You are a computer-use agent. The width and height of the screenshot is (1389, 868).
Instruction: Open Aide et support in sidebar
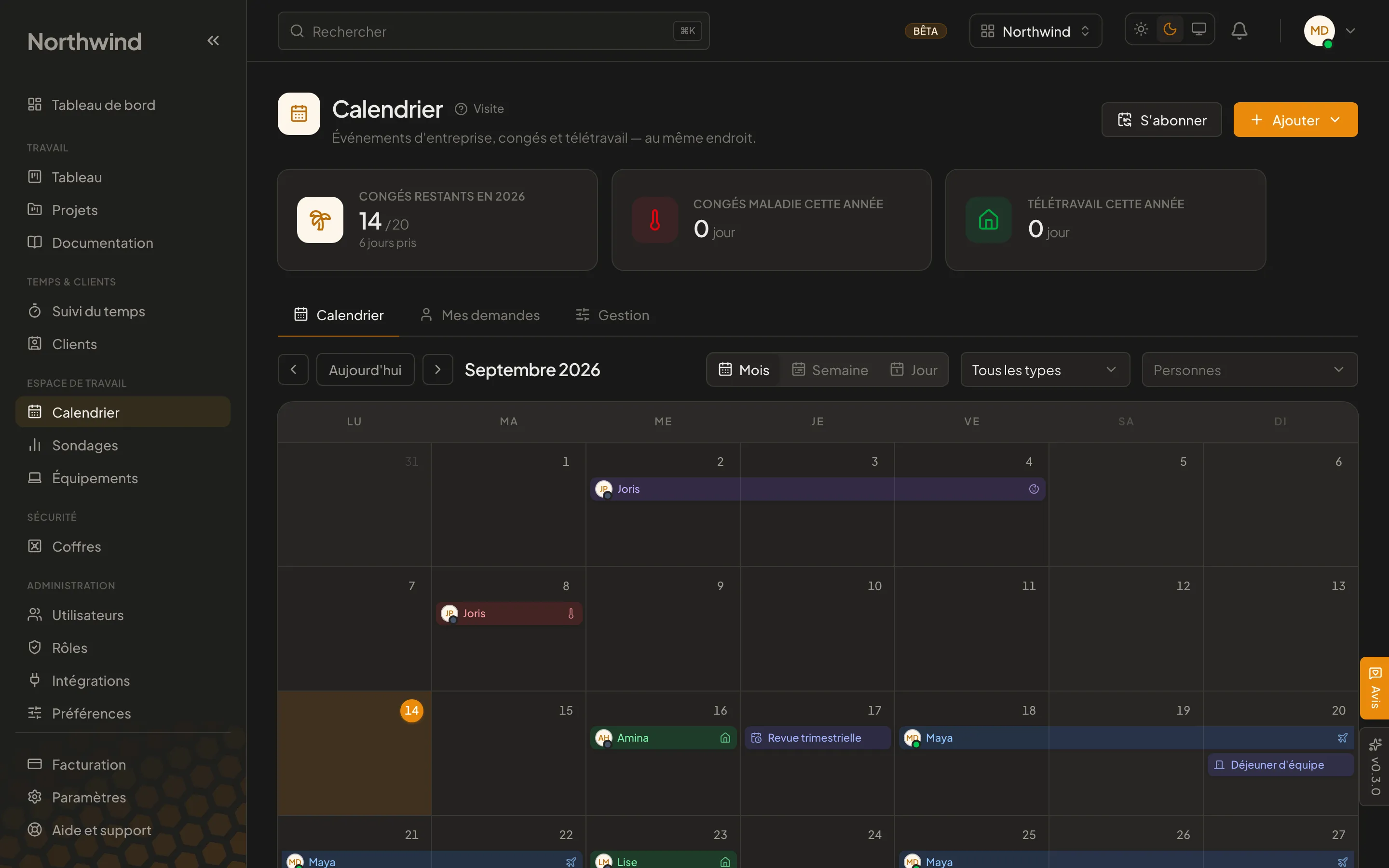(123, 830)
